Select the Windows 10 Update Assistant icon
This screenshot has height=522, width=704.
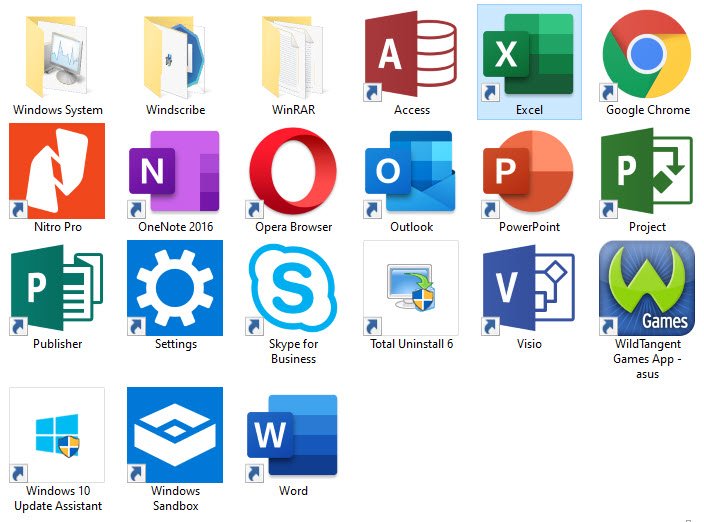click(57, 435)
